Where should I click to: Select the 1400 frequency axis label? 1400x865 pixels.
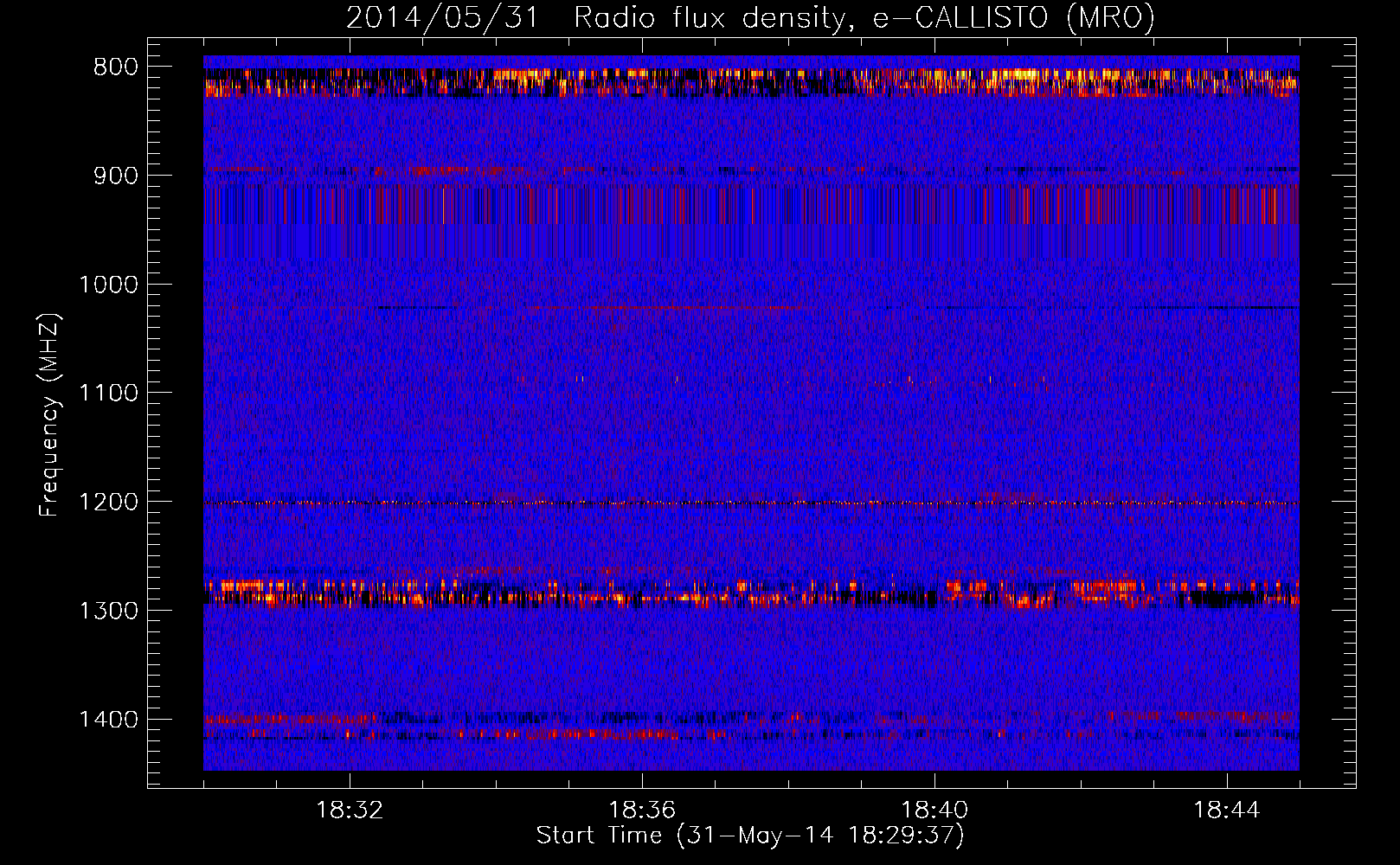pyautogui.click(x=108, y=720)
